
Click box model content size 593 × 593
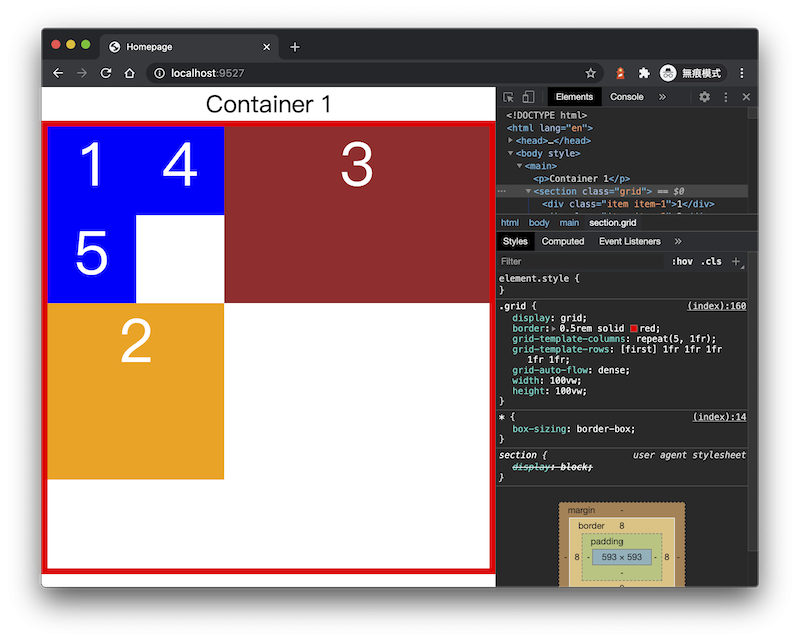point(621,557)
